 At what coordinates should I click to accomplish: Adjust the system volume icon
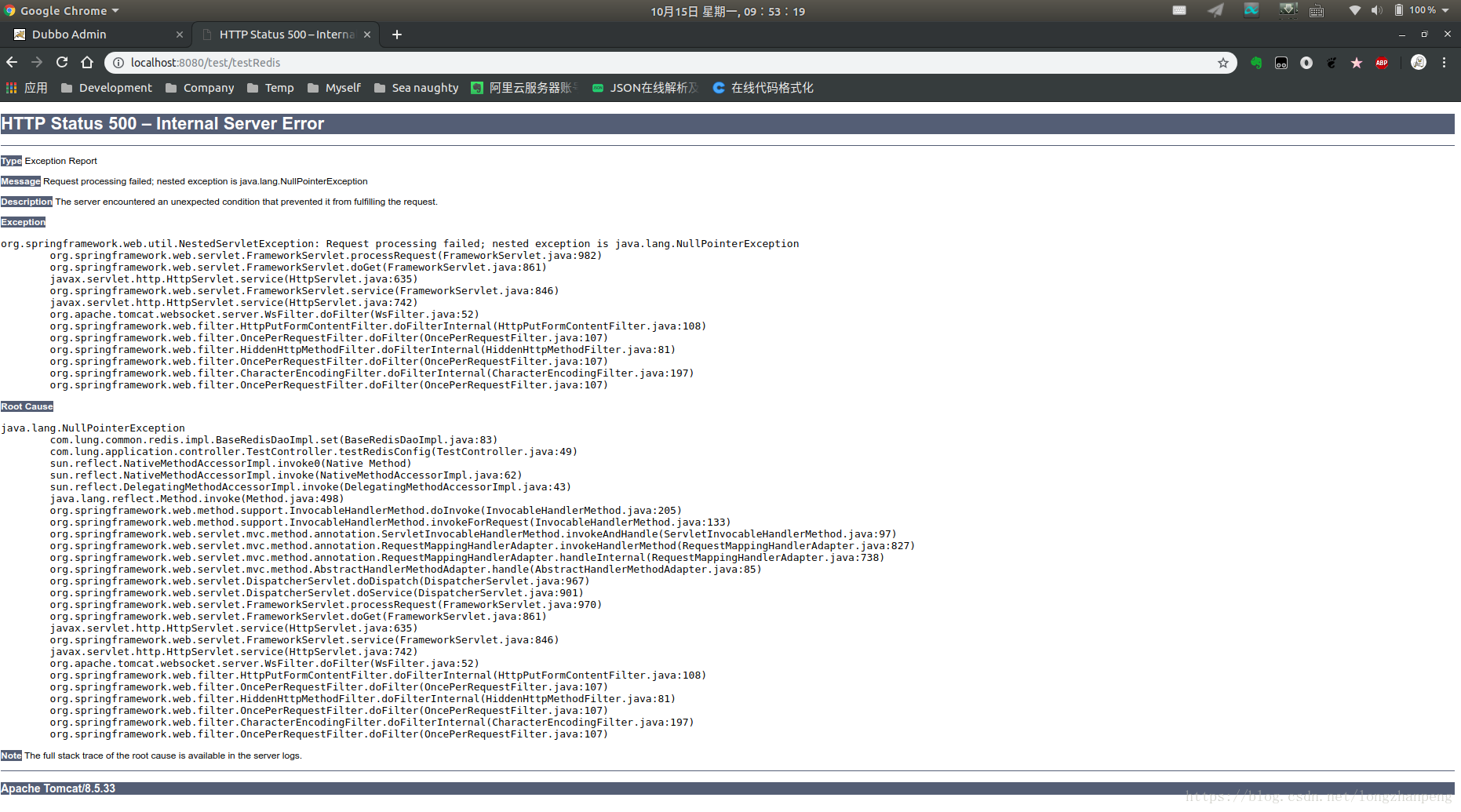(1376, 10)
